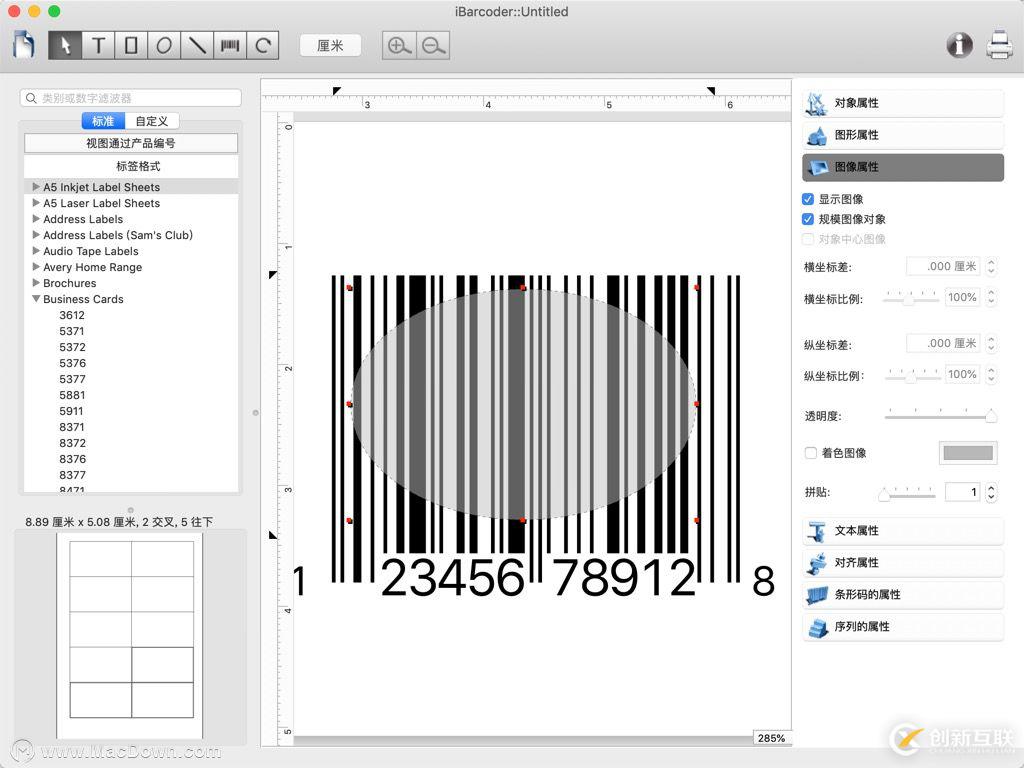Uncheck the 显示图像 checkbox

(807, 199)
